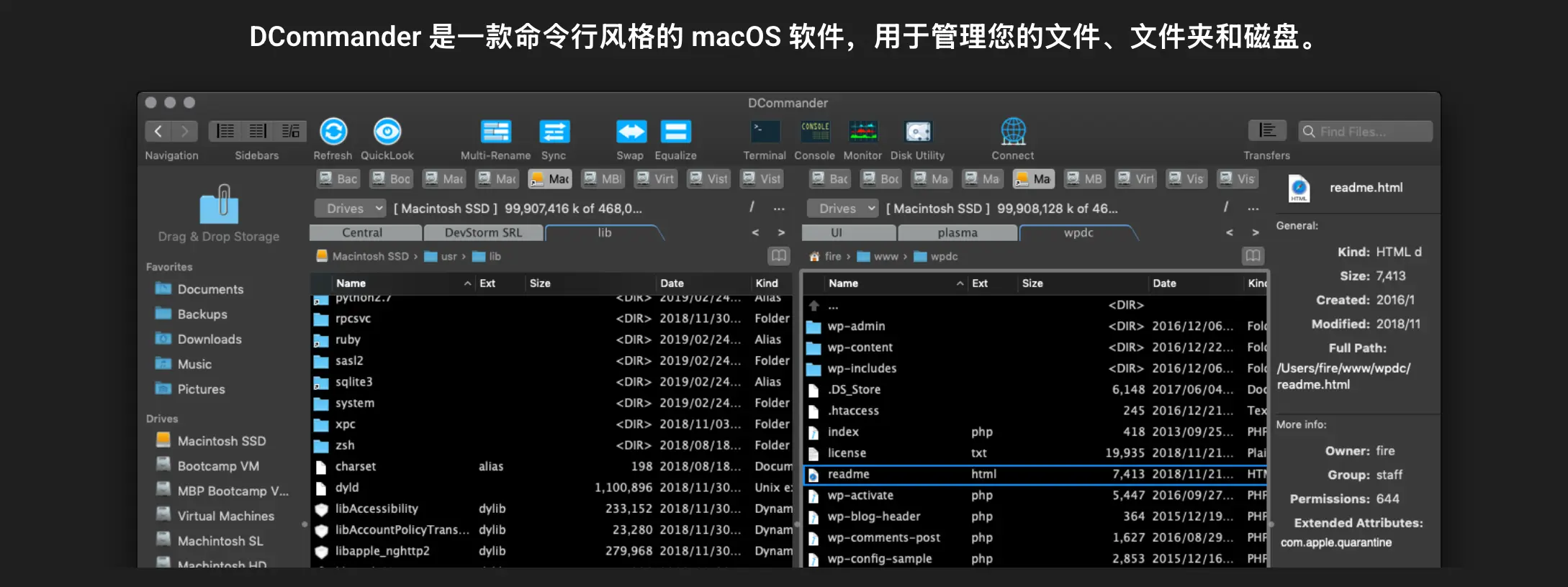Open the Multi-Rename tool
Screen dimensions: 1568x587
[495, 132]
